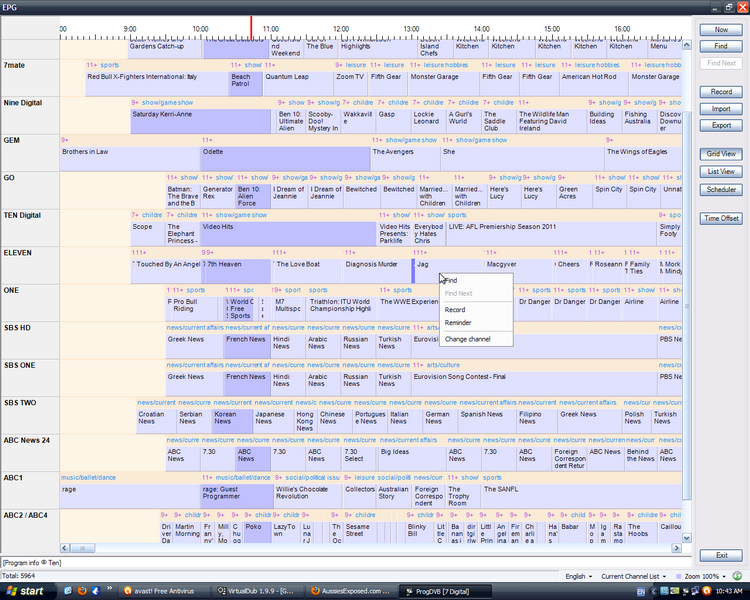Select the Diagnosis Murder programme on ELEVEN
Screen dimensions: 750x600
coord(371,265)
